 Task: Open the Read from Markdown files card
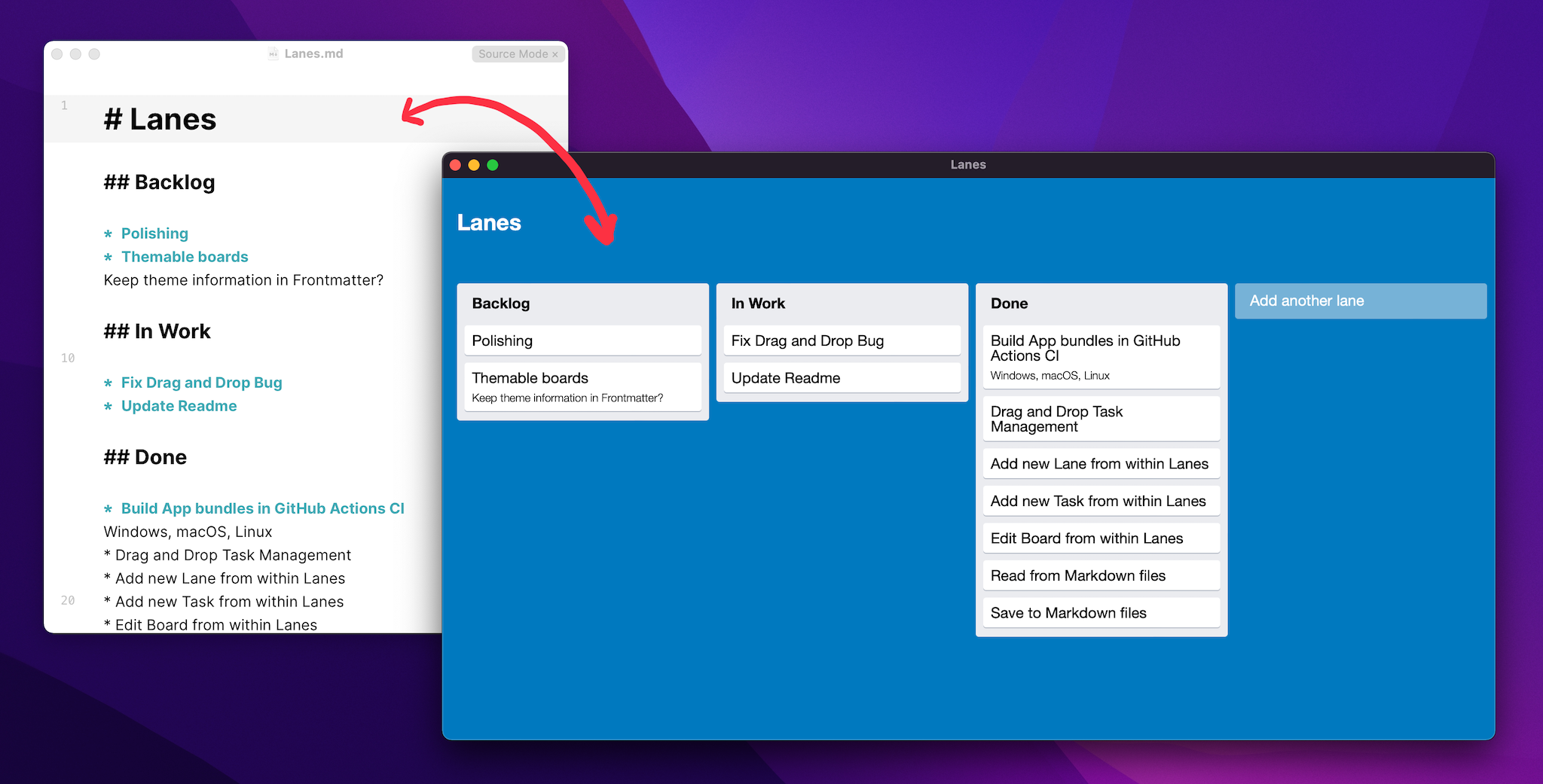1101,575
